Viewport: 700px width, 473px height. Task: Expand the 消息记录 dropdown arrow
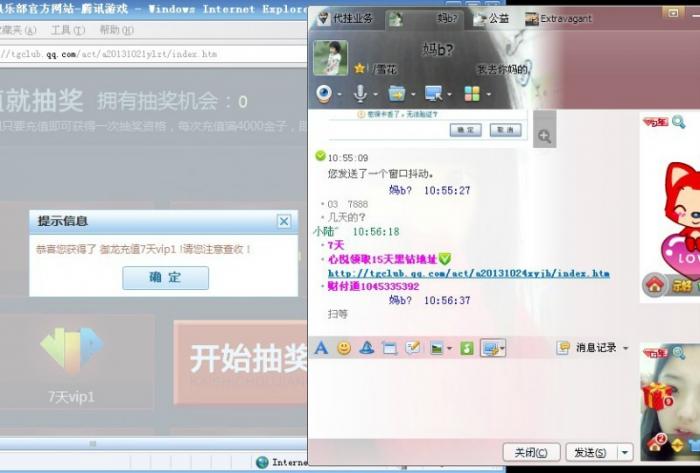coord(625,348)
